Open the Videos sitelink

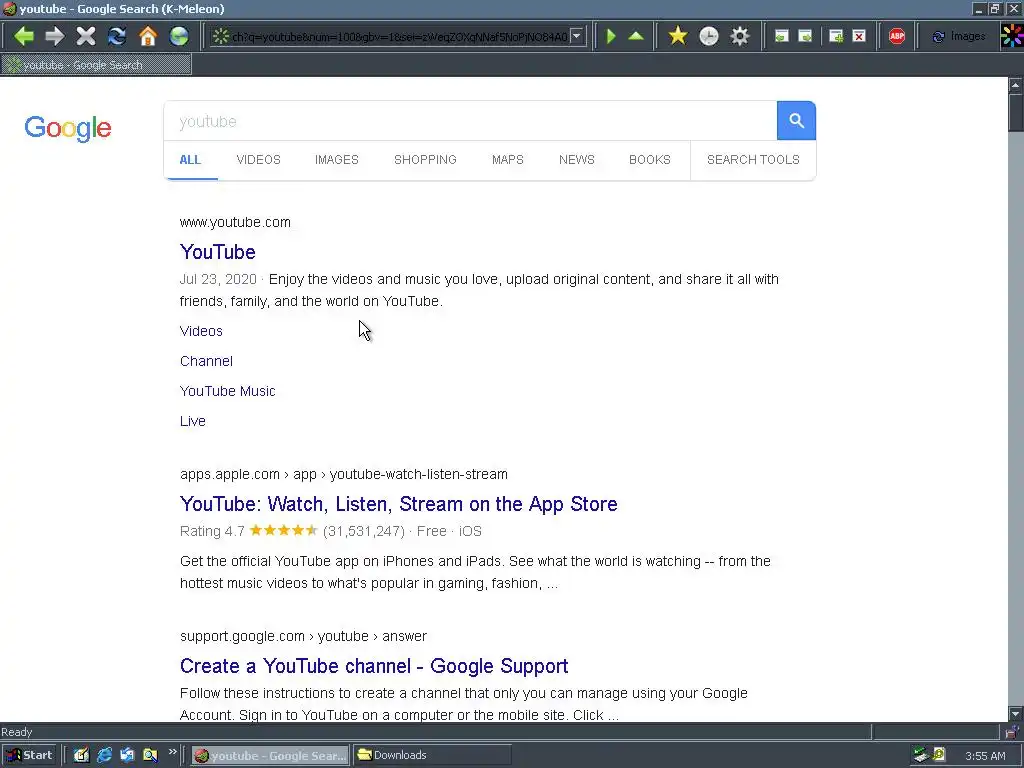tap(201, 331)
